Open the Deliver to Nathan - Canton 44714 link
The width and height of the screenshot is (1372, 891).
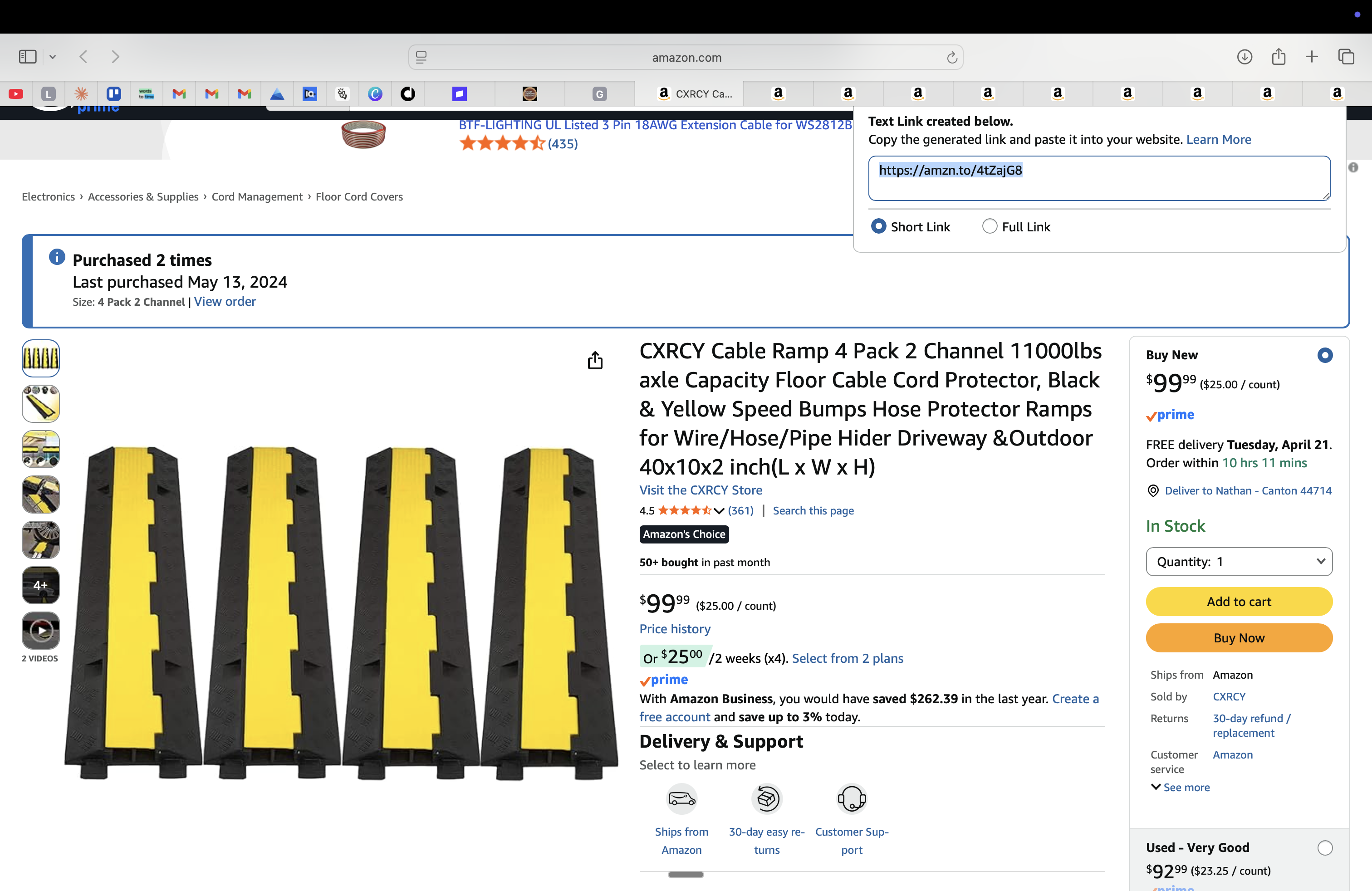(1248, 490)
